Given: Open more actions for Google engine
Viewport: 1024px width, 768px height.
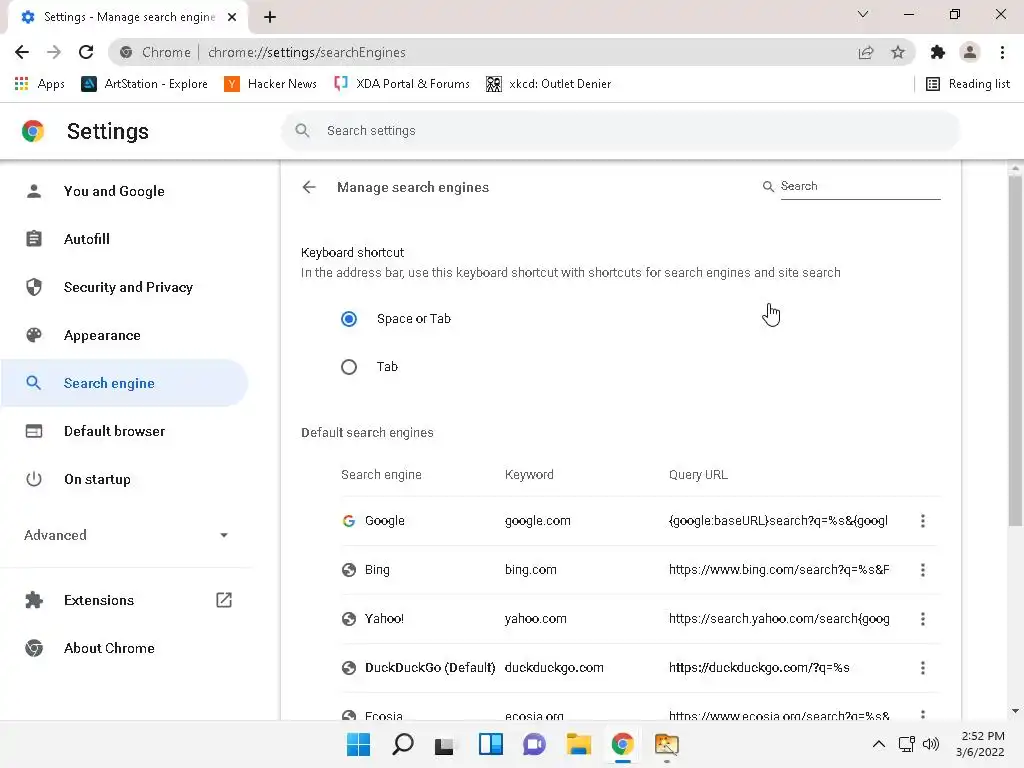Looking at the screenshot, I should click(923, 520).
